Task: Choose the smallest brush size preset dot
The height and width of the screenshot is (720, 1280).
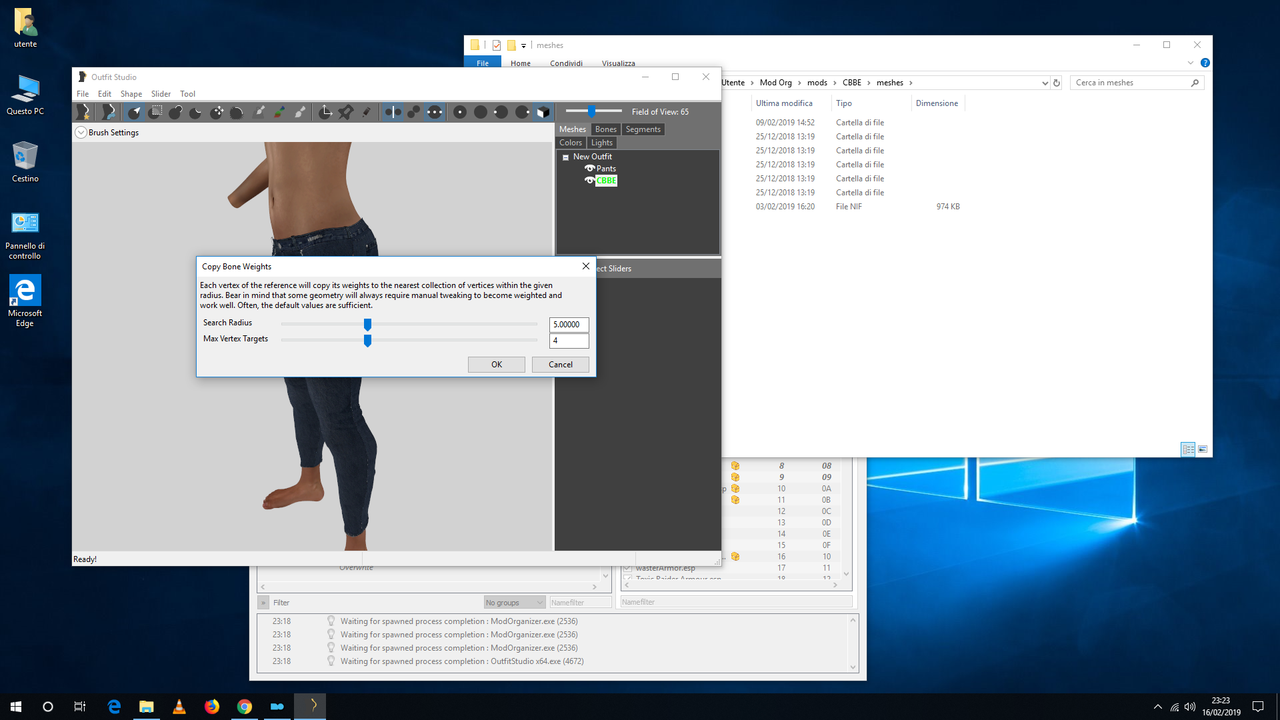Action: pos(460,112)
